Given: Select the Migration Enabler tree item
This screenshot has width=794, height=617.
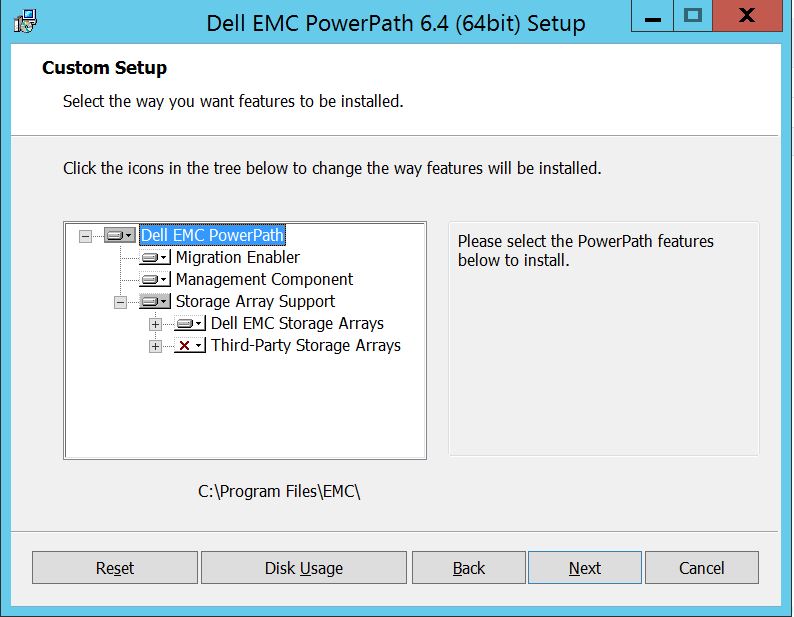Looking at the screenshot, I should pyautogui.click(x=237, y=258).
